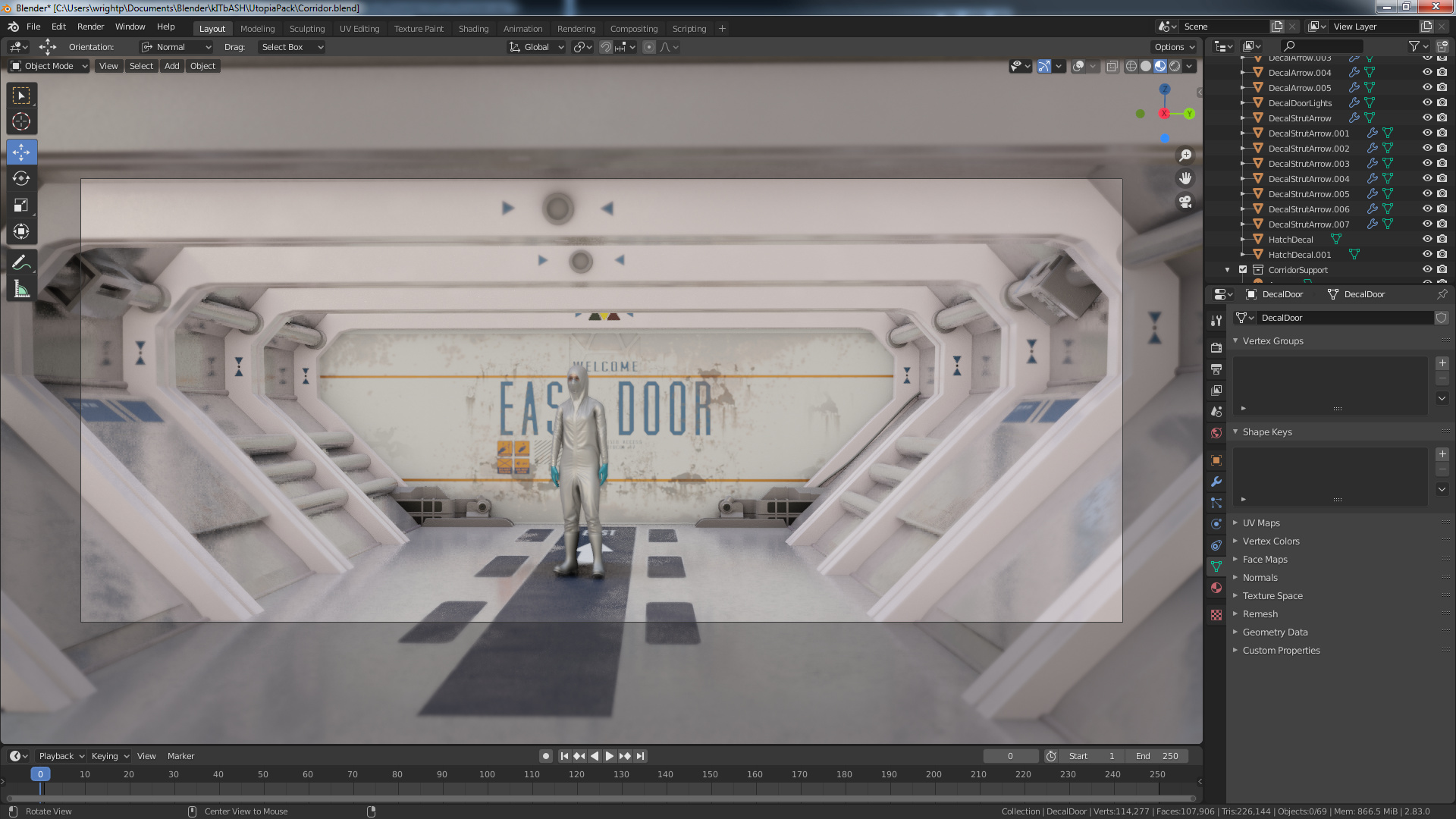Open the viewport Add menu
The image size is (1456, 819).
[172, 66]
